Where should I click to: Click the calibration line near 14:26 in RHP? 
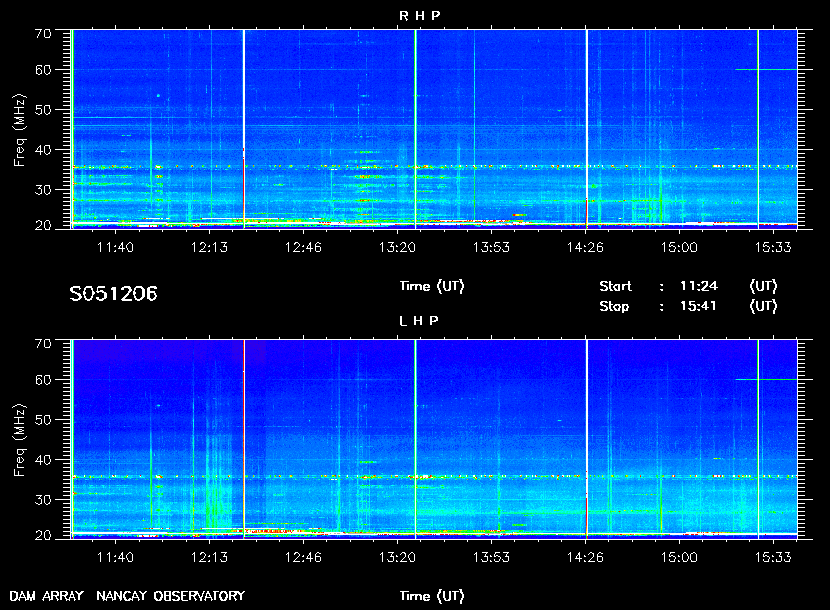[x=587, y=129]
